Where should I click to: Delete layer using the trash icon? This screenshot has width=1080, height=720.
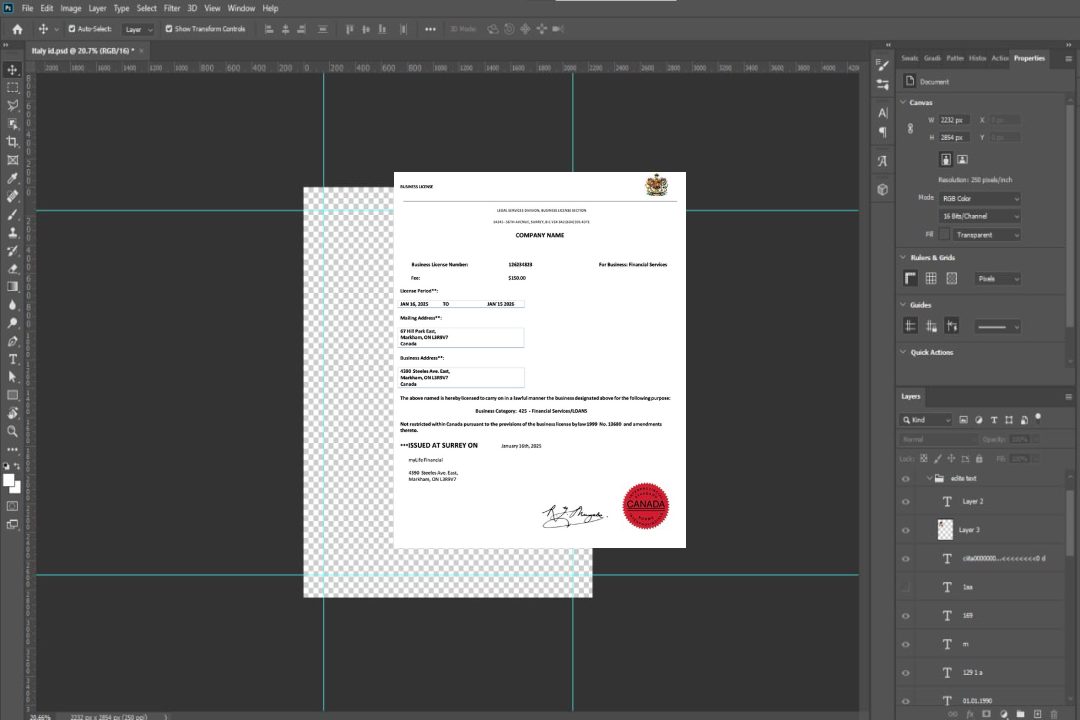click(x=1054, y=714)
